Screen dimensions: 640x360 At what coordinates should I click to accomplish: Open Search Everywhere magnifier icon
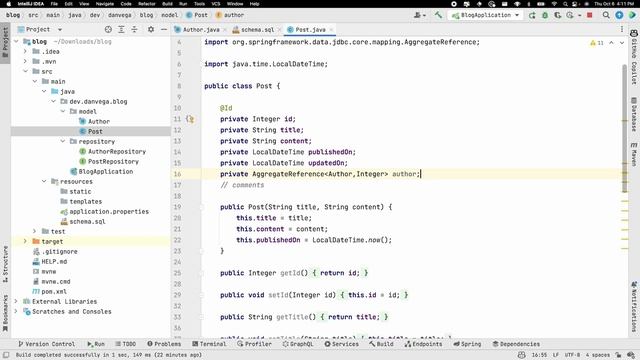coord(606,15)
